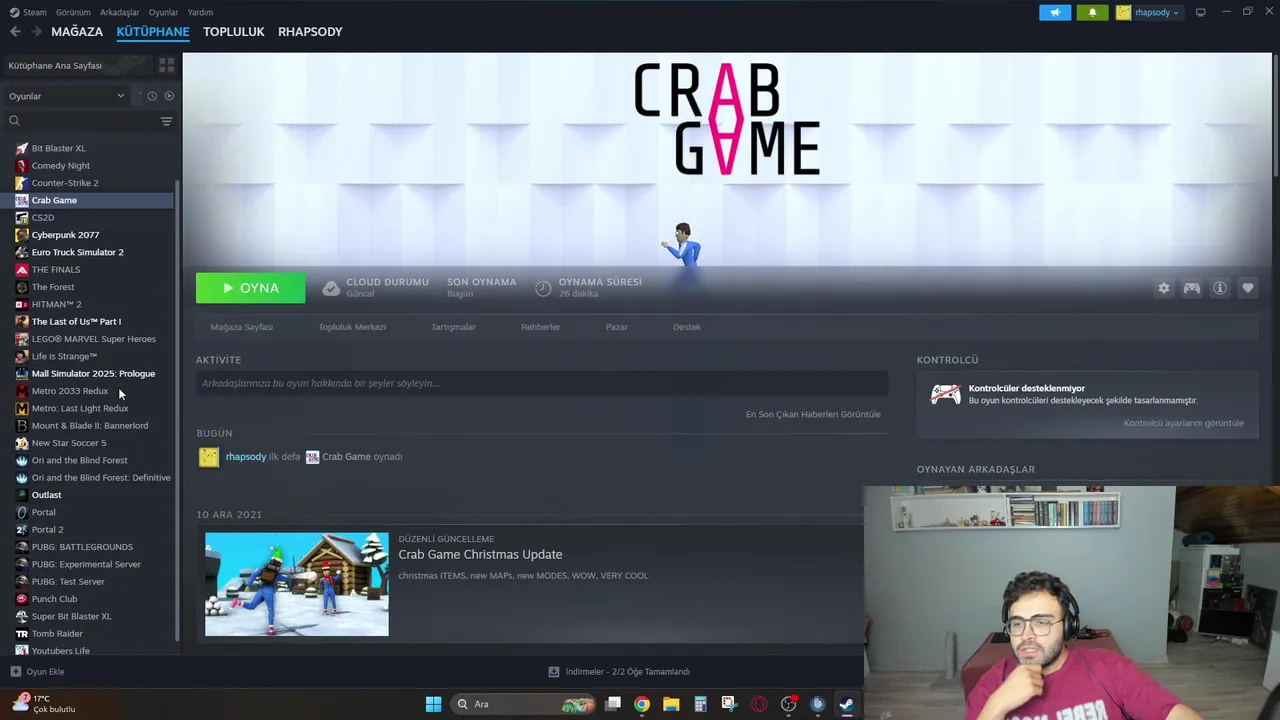Show game info icon

(x=1220, y=288)
